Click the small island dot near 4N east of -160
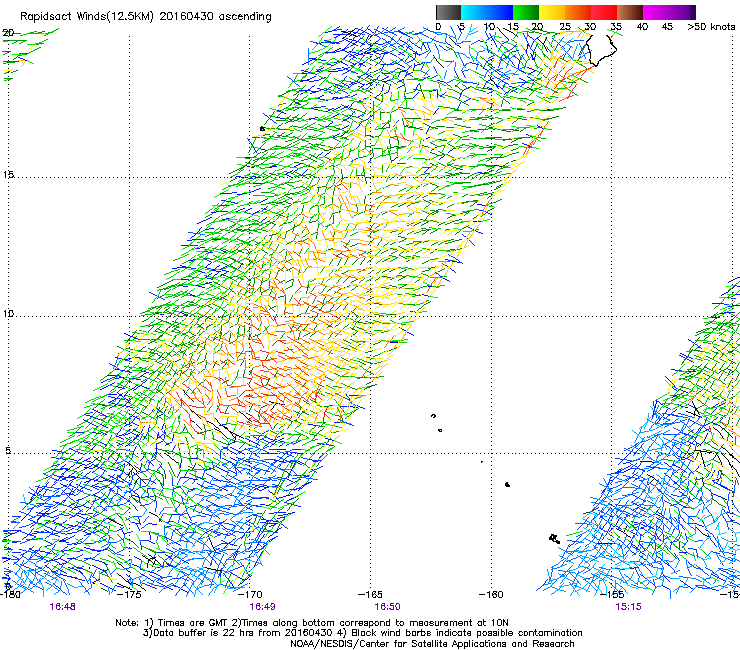740x650 pixels. [x=507, y=484]
